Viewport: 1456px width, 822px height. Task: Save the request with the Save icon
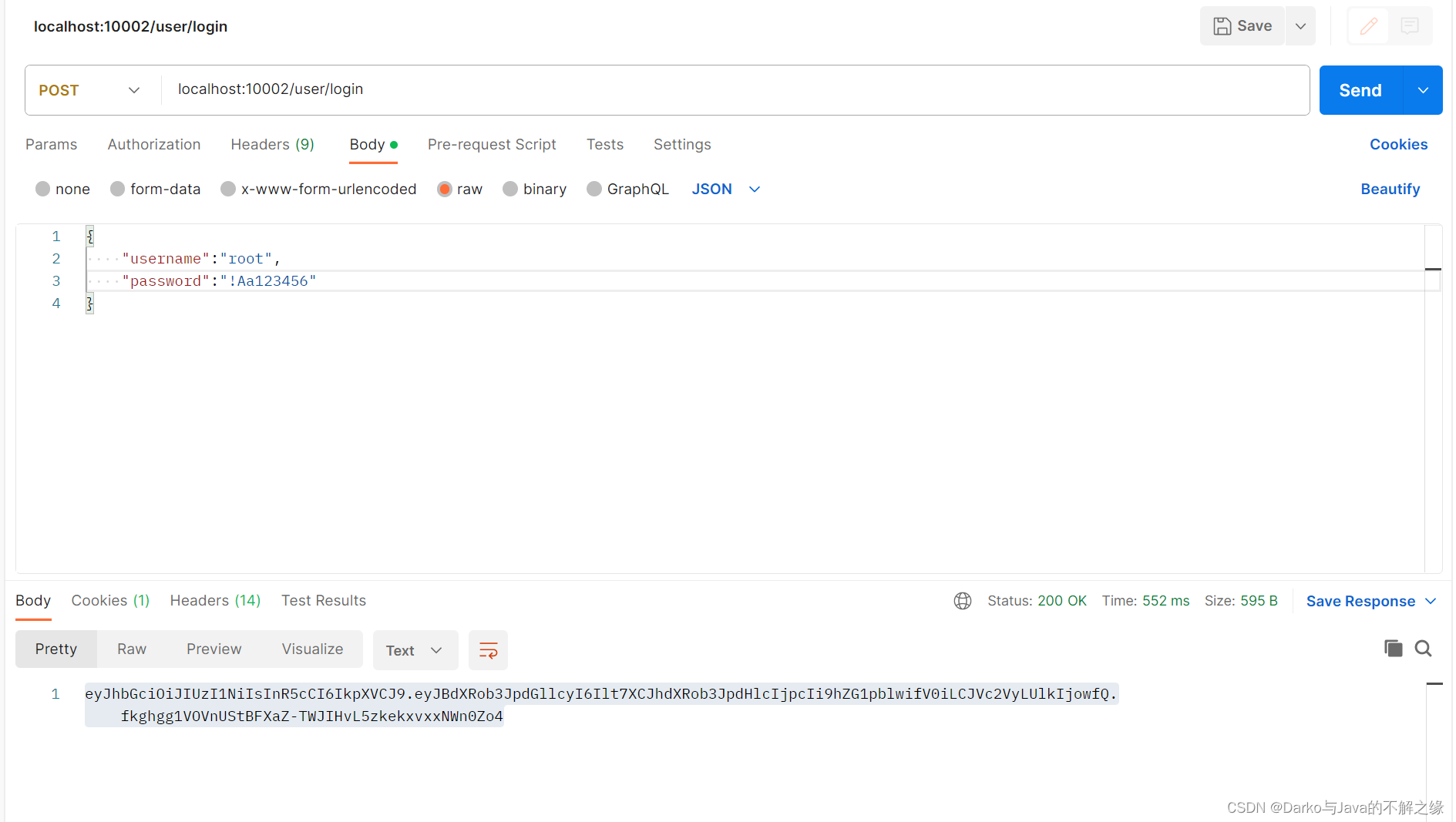(1242, 25)
